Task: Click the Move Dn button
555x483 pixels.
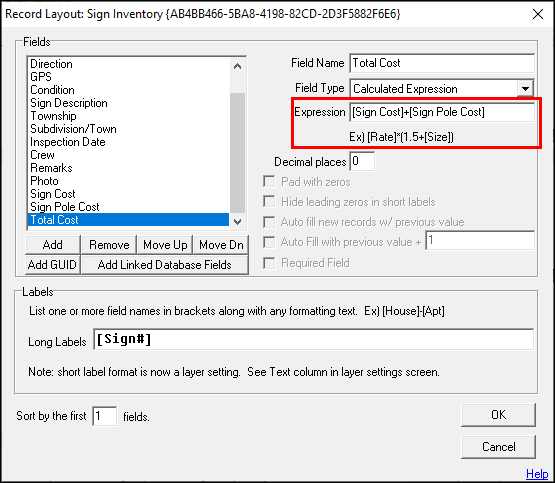Action: click(221, 245)
